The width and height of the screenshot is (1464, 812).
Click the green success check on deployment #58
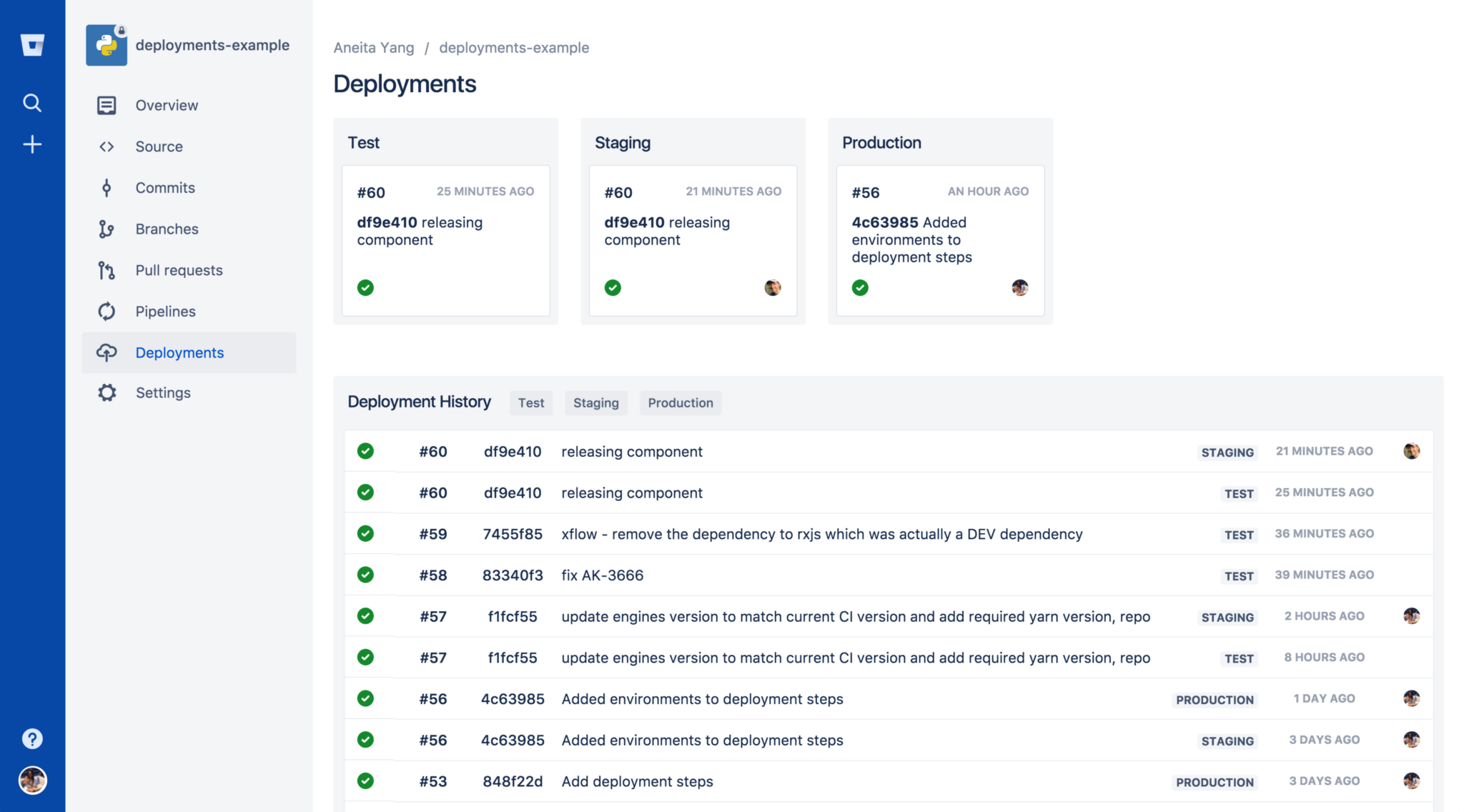(x=365, y=575)
